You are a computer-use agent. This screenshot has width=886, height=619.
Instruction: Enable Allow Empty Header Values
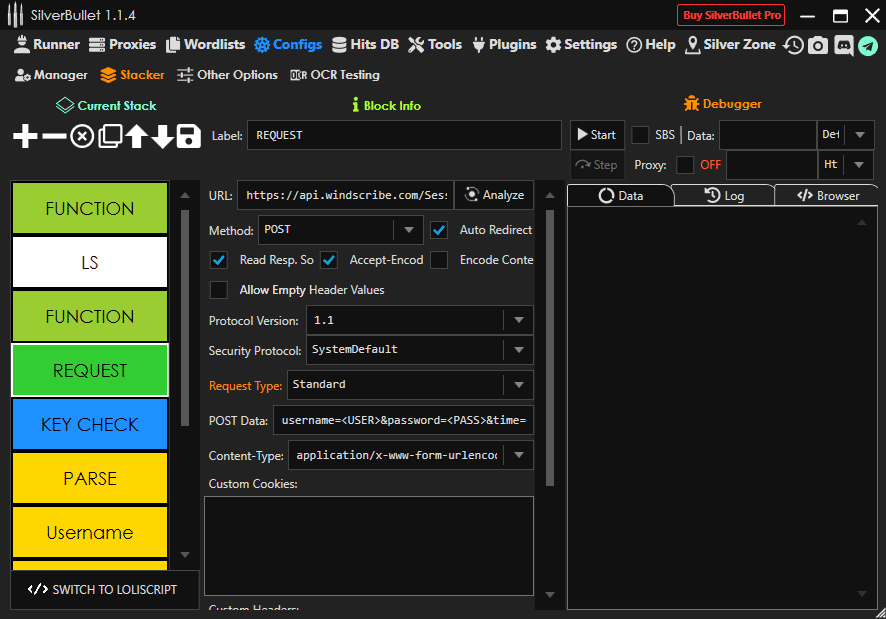pos(218,290)
